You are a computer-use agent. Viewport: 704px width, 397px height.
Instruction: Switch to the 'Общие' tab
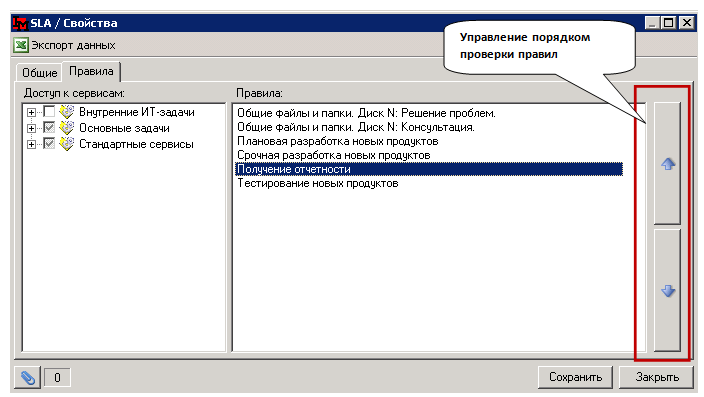[x=40, y=73]
